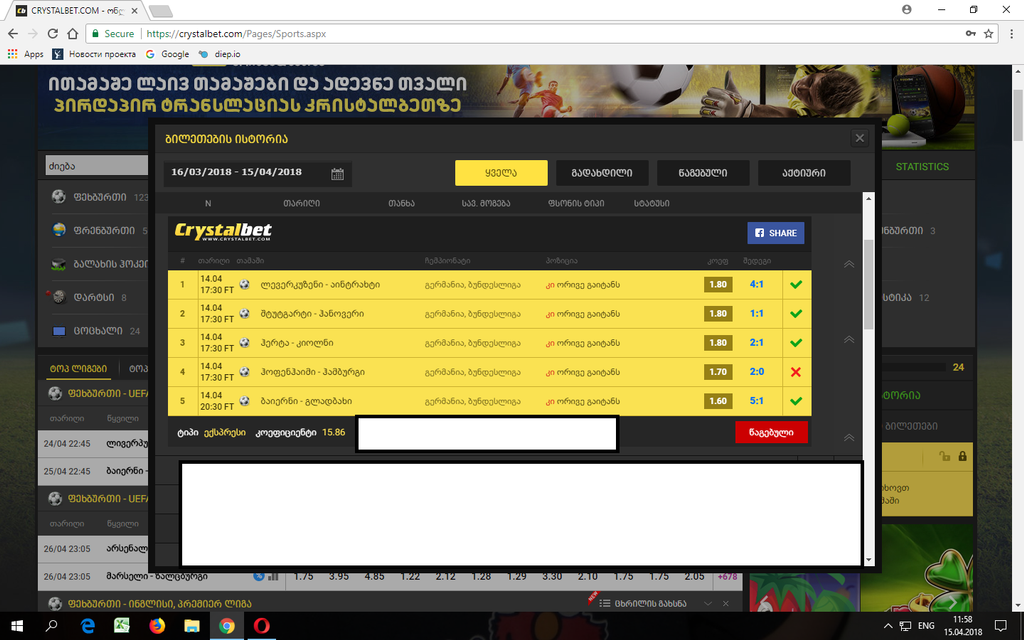
Task: Click the 1.60 coefficient box
Action: (x=718, y=401)
